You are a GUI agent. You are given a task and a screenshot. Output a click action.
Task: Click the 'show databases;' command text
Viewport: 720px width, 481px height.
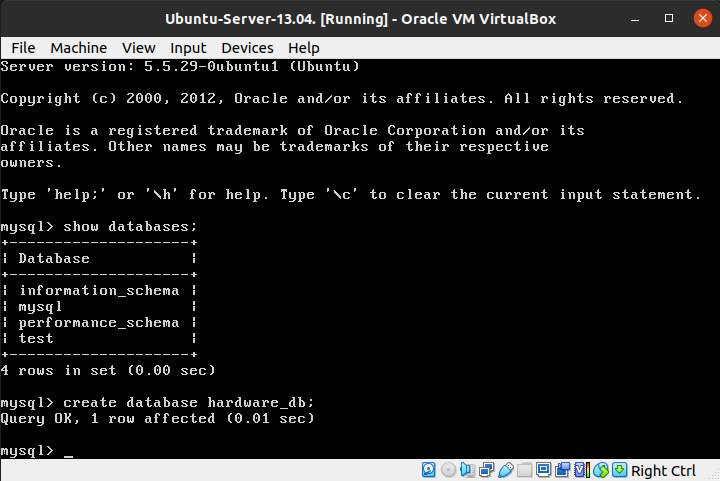pos(130,226)
